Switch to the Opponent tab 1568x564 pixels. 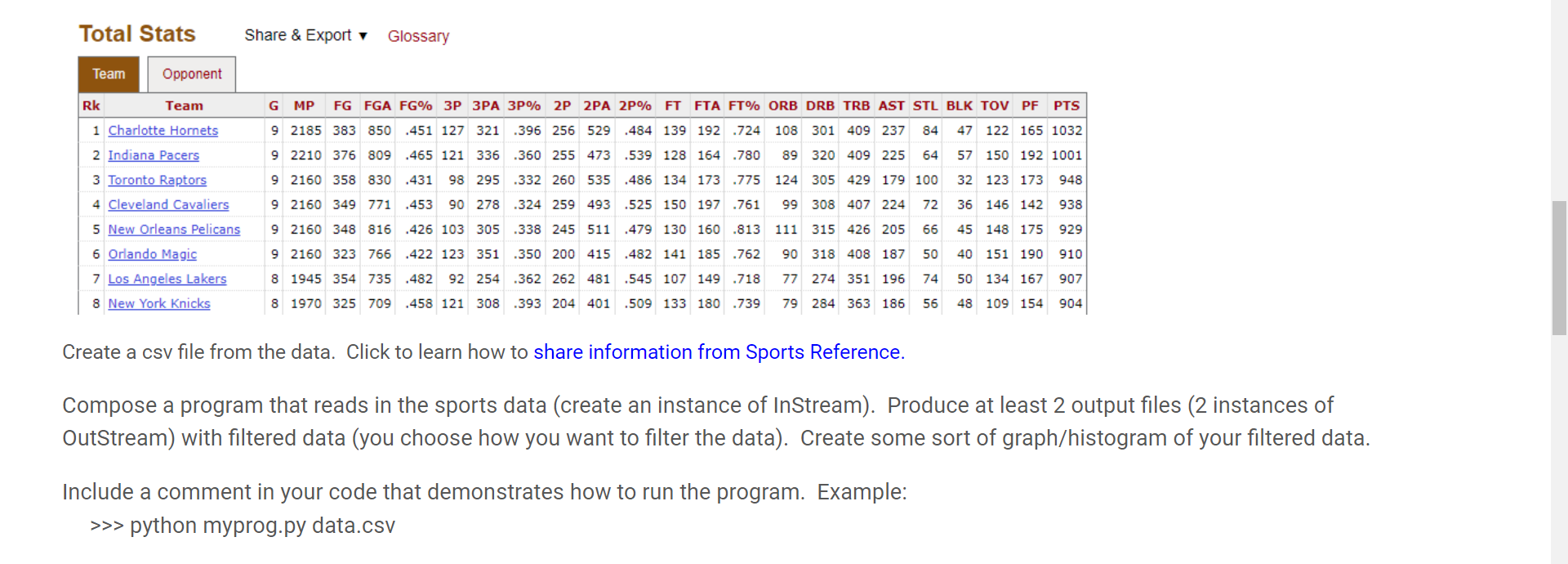(191, 74)
